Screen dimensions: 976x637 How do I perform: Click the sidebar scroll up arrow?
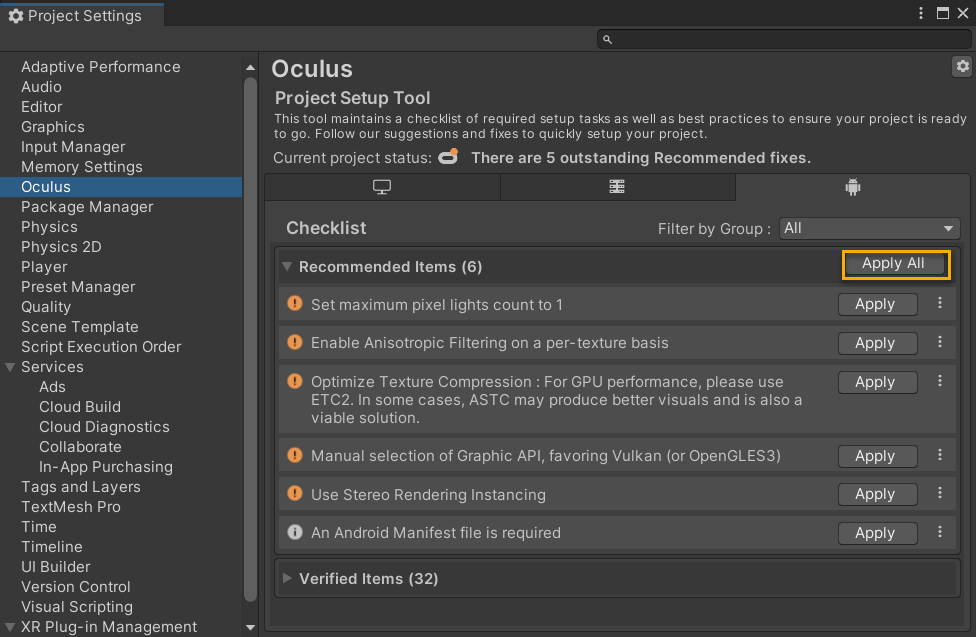(x=250, y=67)
